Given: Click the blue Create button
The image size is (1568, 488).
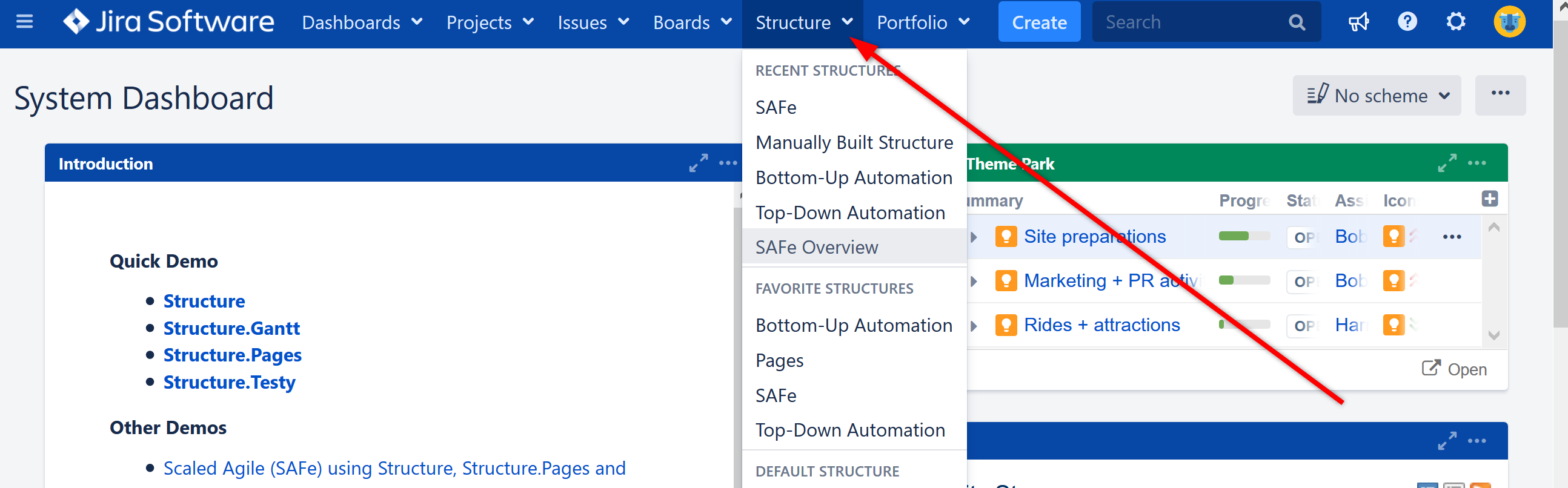Looking at the screenshot, I should pos(1039,22).
